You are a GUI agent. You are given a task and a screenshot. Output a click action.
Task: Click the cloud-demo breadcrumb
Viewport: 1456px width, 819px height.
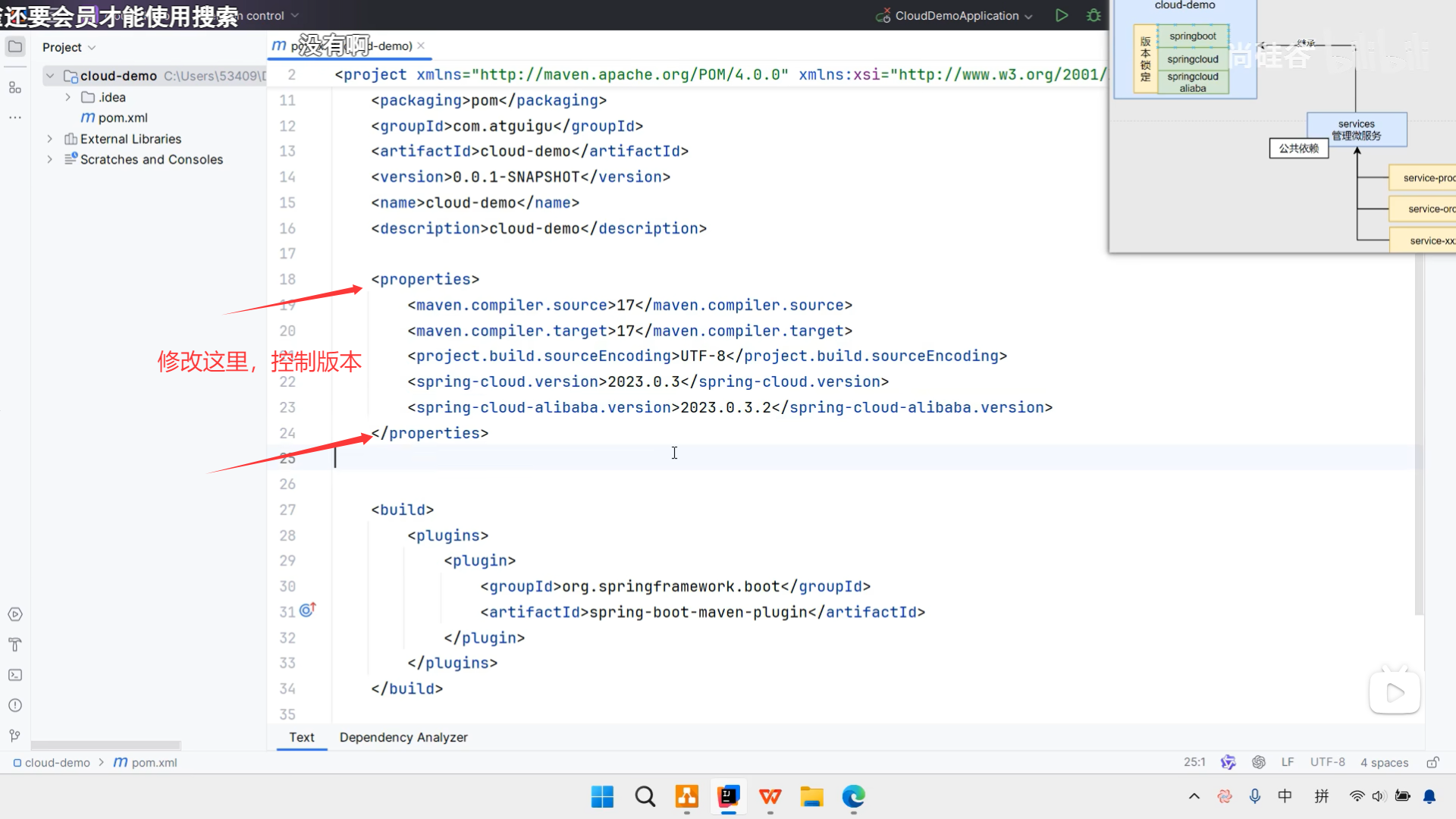coord(57,762)
